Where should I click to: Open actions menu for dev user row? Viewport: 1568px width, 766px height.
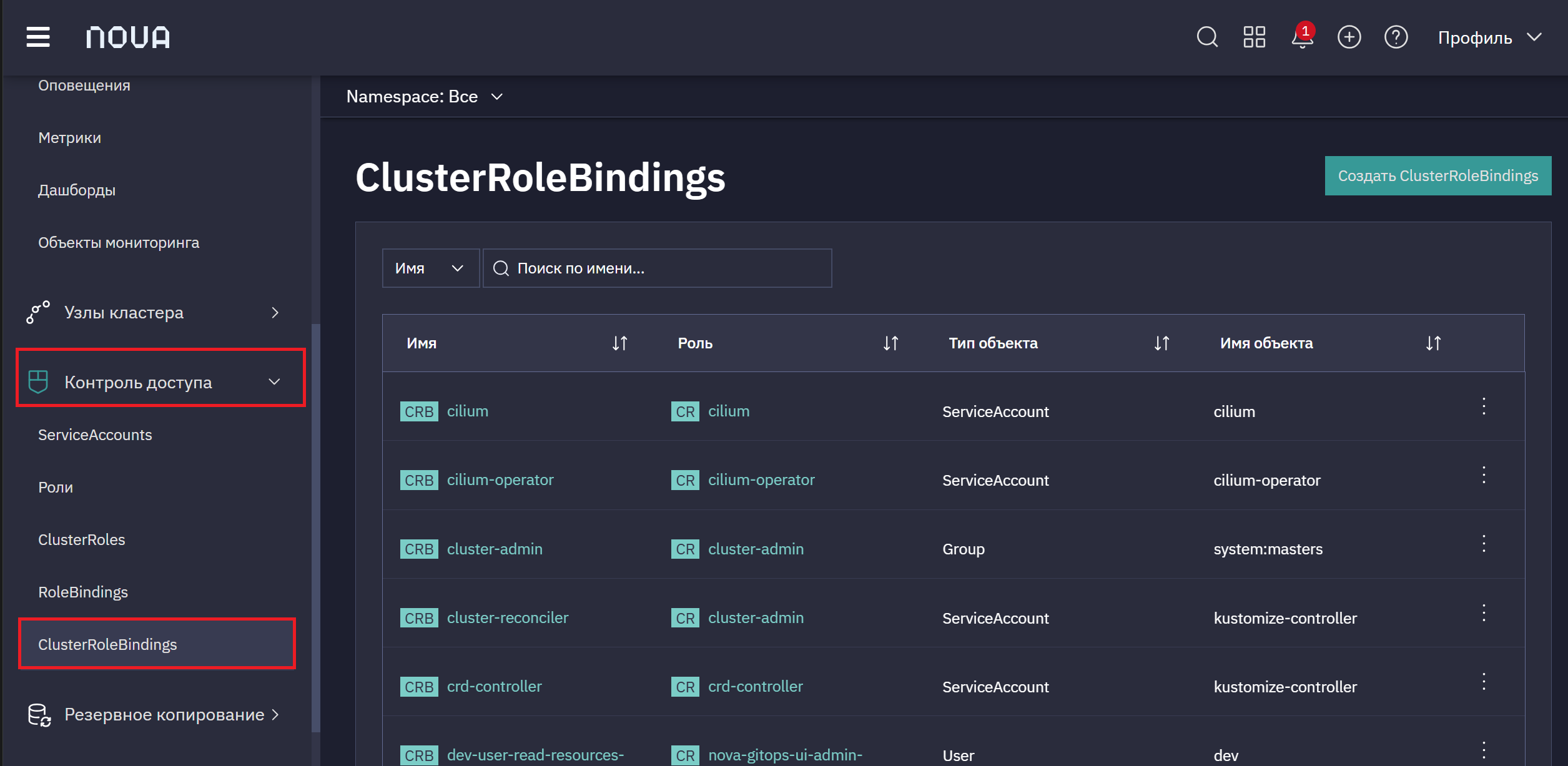point(1484,750)
